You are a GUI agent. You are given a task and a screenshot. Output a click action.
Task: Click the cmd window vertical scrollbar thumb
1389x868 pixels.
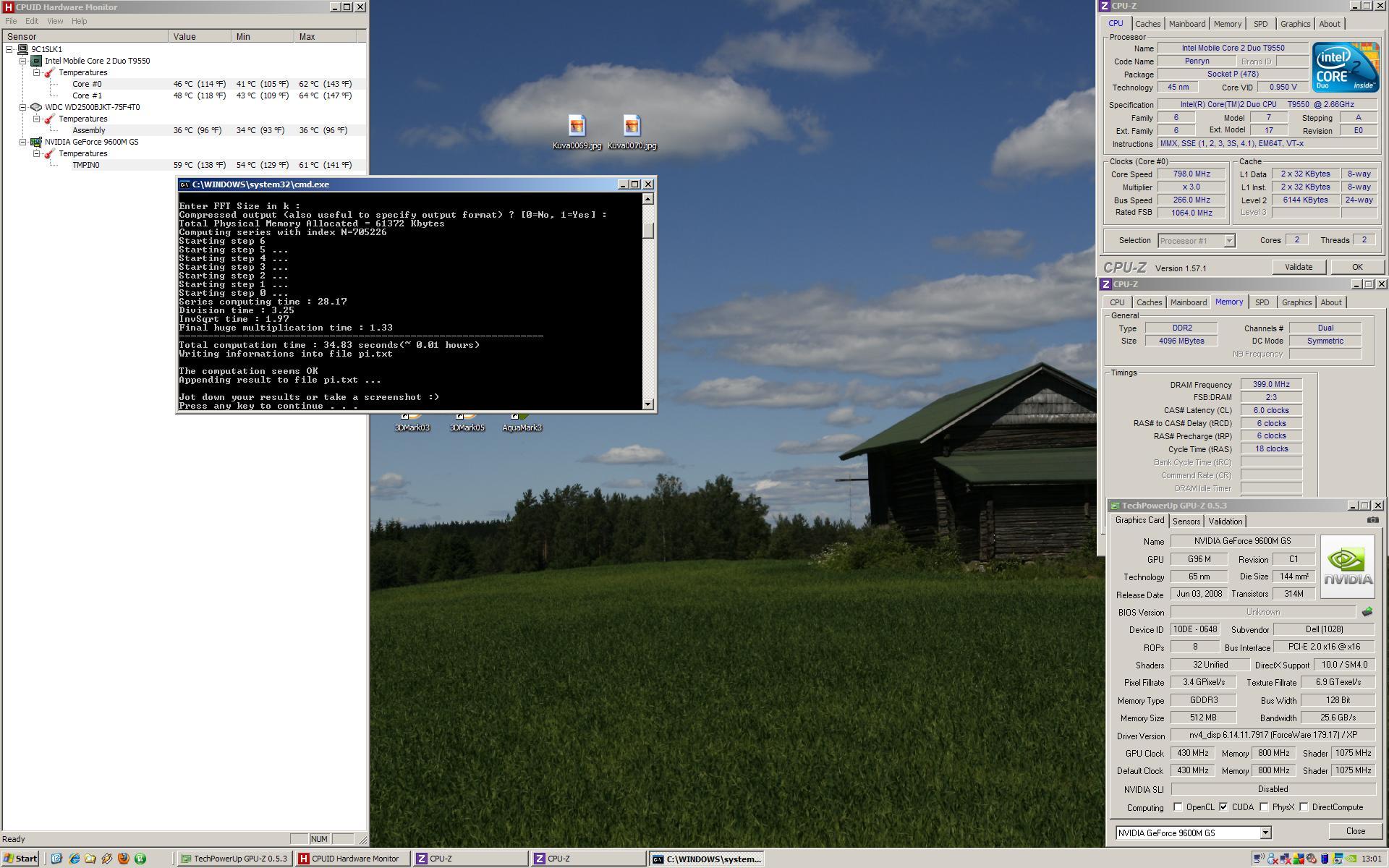click(648, 229)
